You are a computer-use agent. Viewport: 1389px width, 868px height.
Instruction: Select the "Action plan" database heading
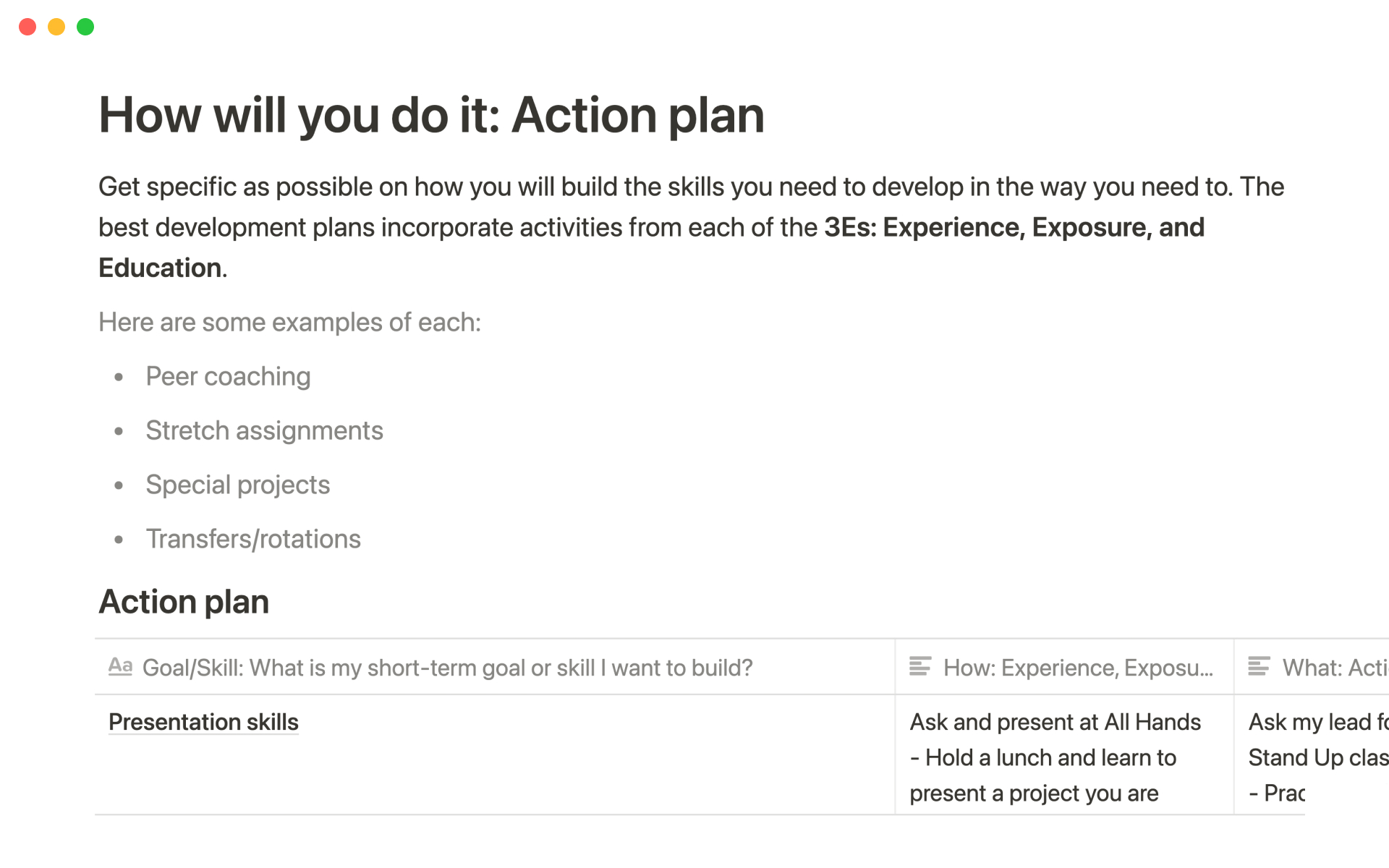click(184, 602)
